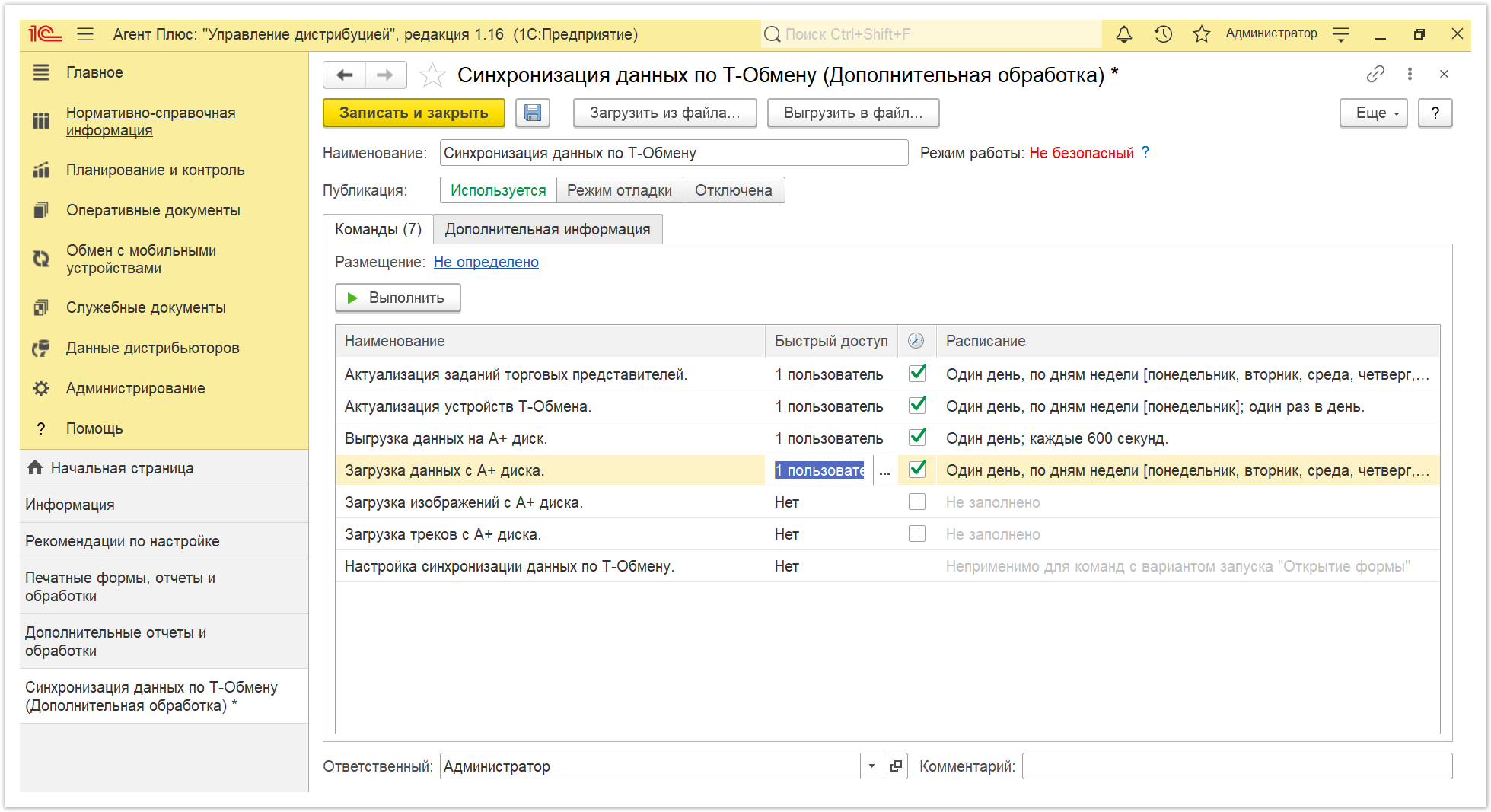Uncheck schedule for Актуализация заданий торговых представителей
This screenshot has width=1491, height=812.
tap(917, 373)
